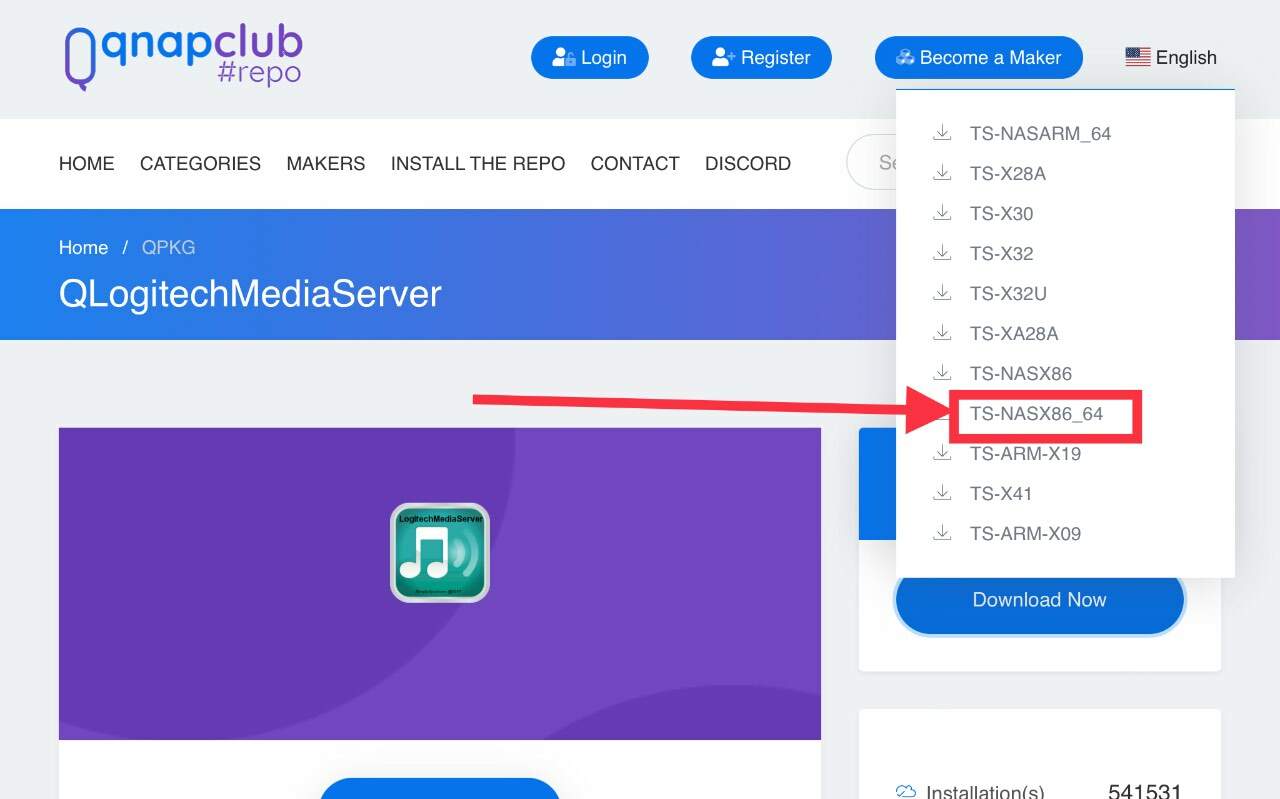Click the Installation(s) label
Screen dimensions: 1280x799
pos(985,792)
